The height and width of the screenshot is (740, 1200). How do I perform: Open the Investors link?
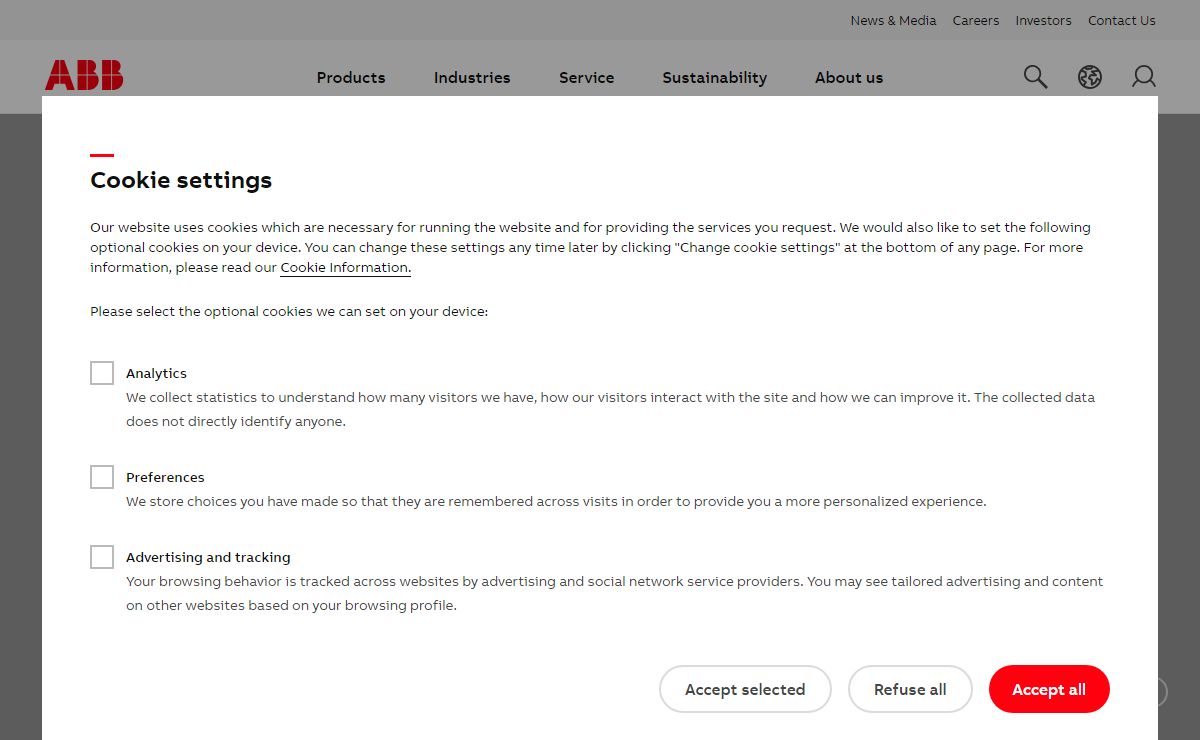1043,20
